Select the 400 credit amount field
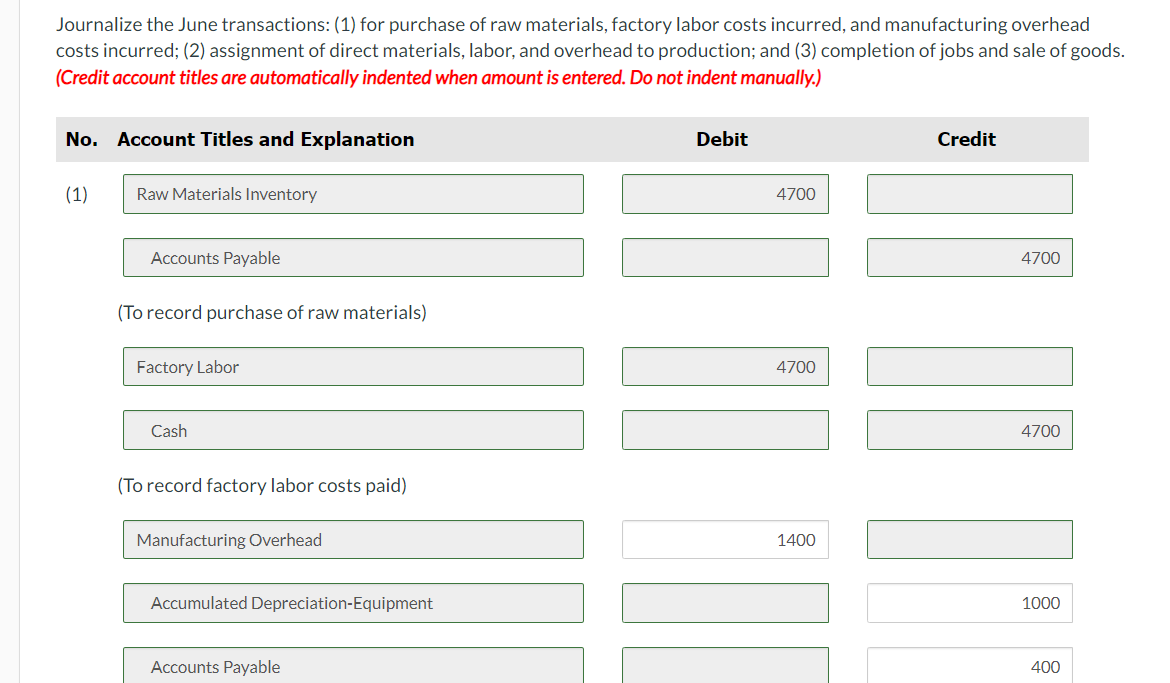 pyautogui.click(x=969, y=666)
